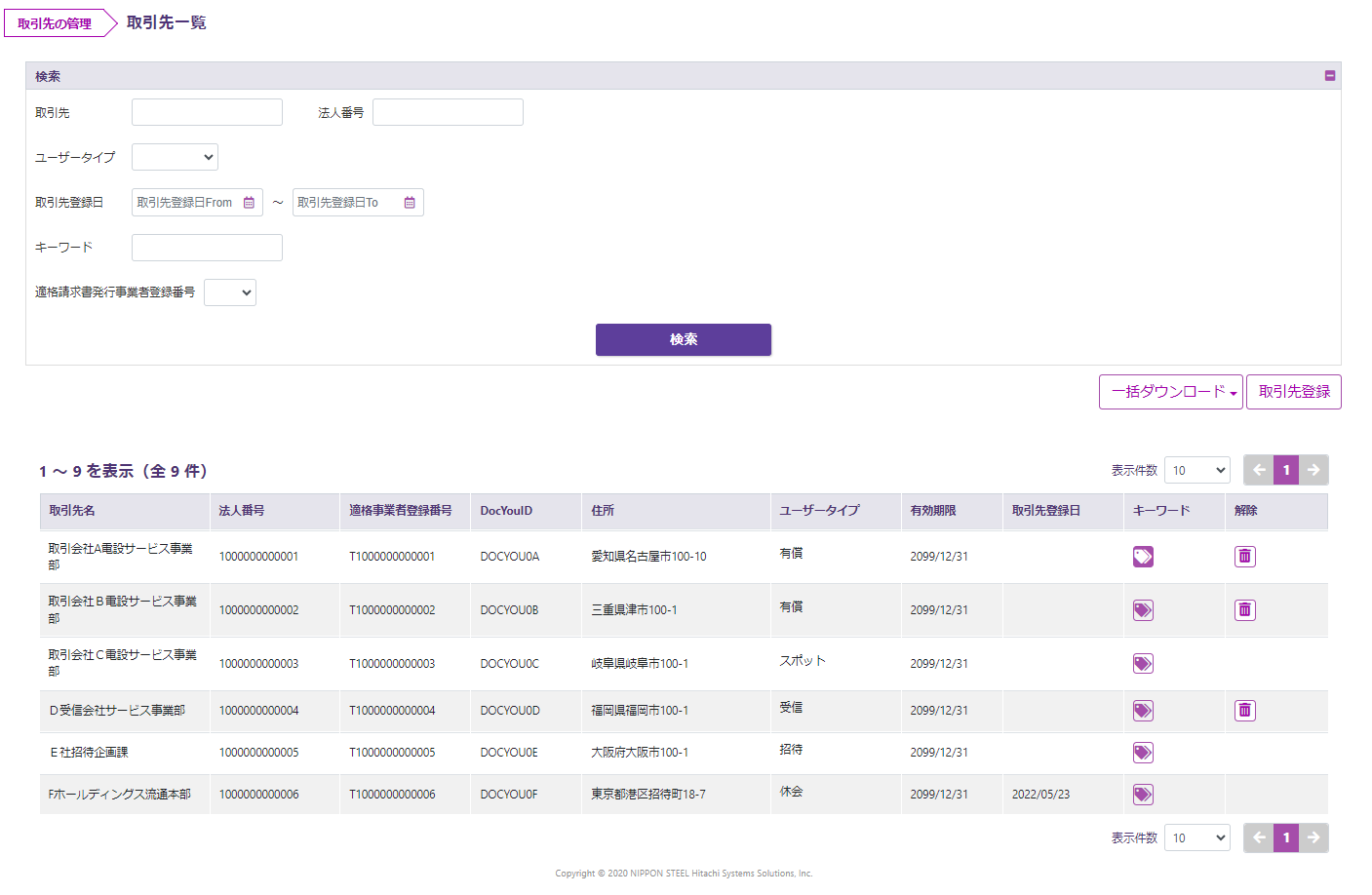Image resolution: width=1372 pixels, height=895 pixels.
Task: Open the ユーザータイプ dropdown
Action: [x=175, y=157]
